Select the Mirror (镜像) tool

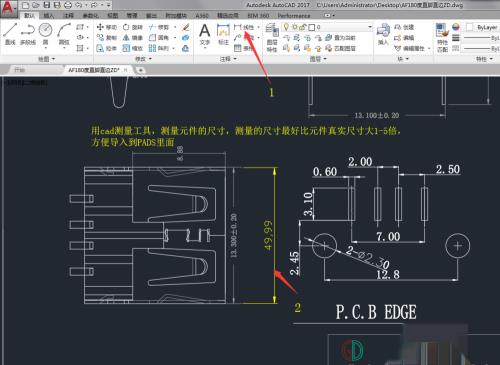tap(133, 38)
